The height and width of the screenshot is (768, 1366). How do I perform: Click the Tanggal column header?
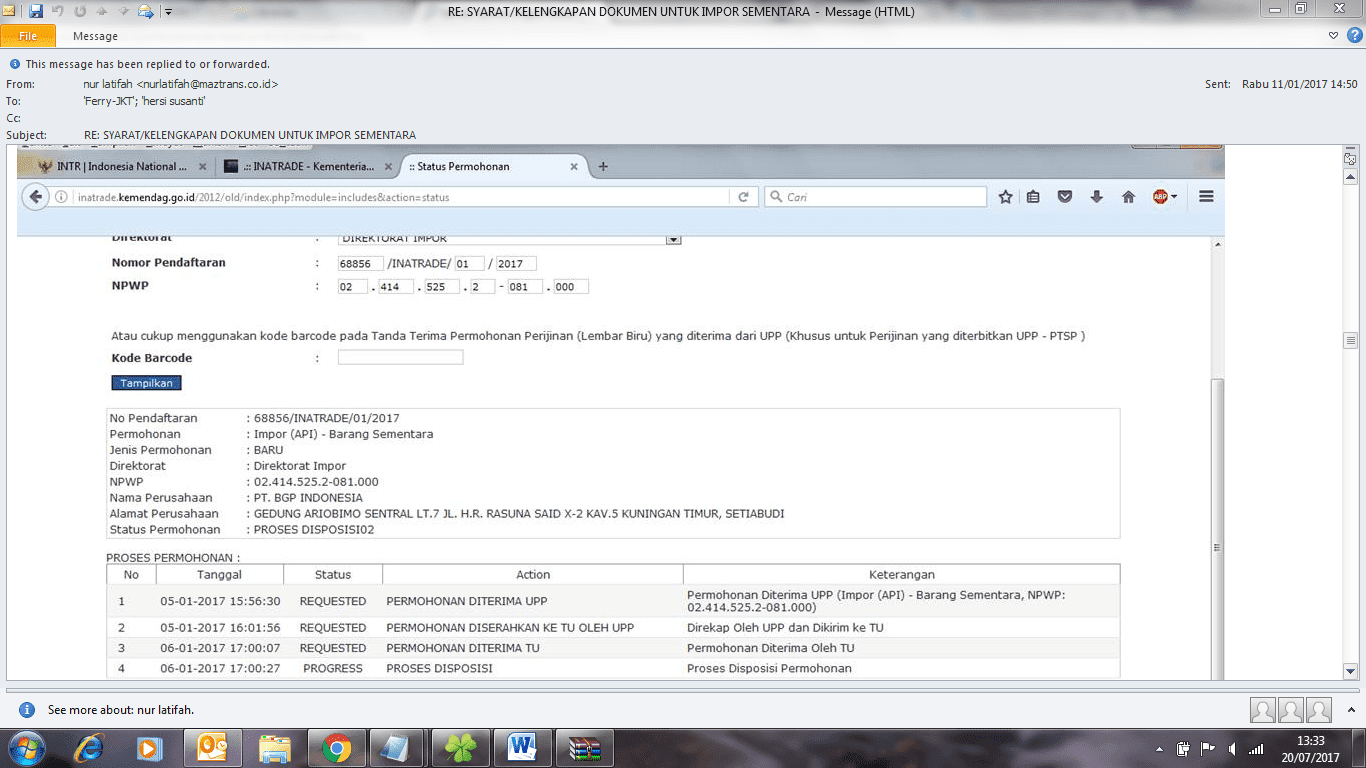(219, 575)
